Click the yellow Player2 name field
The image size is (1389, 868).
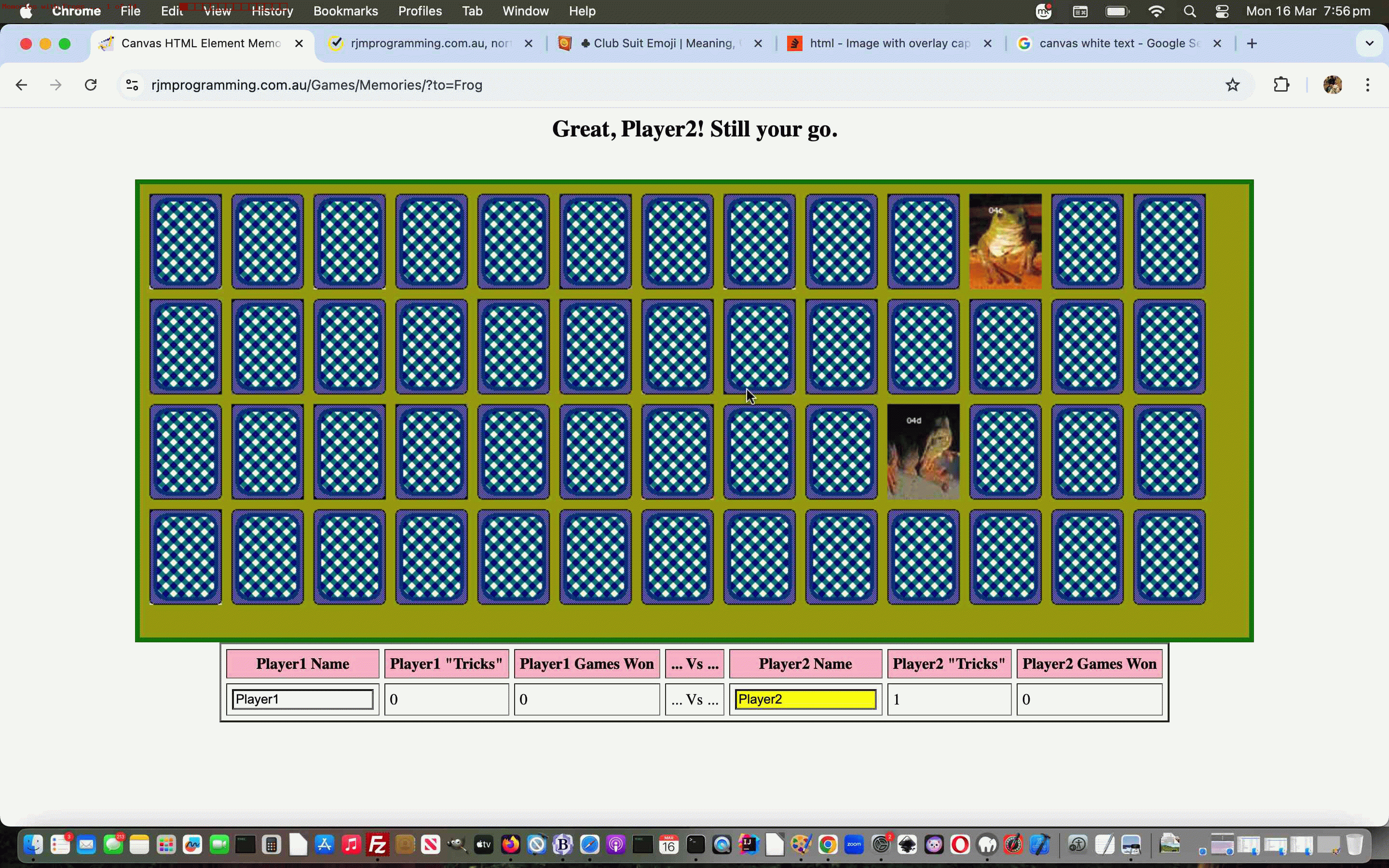pyautogui.click(x=805, y=699)
